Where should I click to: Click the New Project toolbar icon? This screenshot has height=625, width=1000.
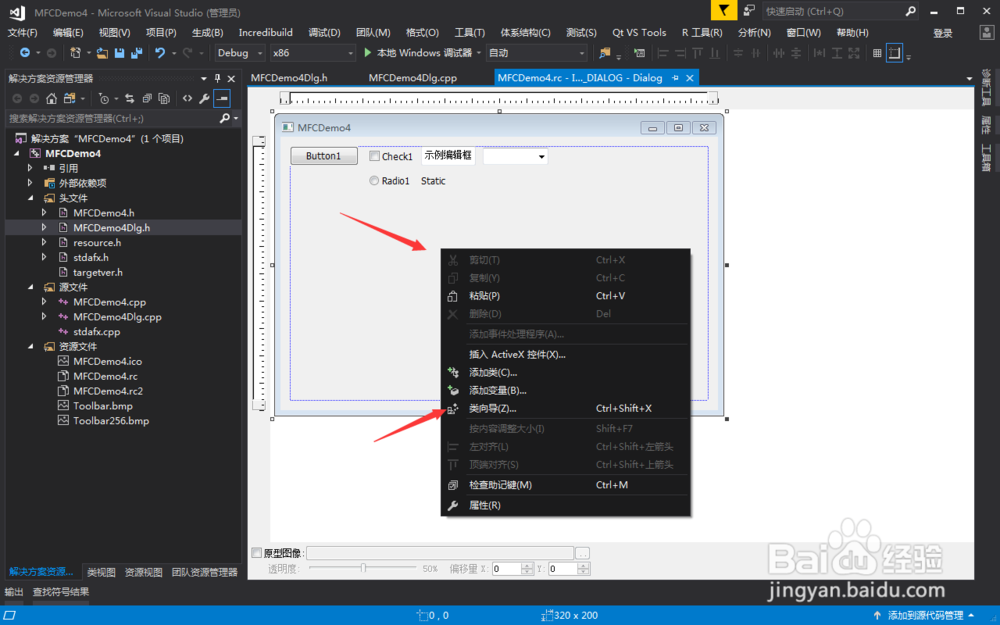pyautogui.click(x=75, y=53)
